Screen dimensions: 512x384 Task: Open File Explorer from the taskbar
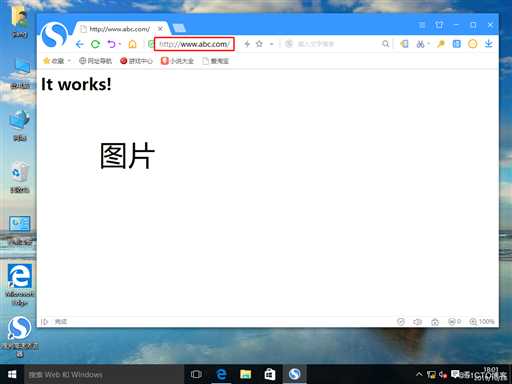[x=246, y=374]
